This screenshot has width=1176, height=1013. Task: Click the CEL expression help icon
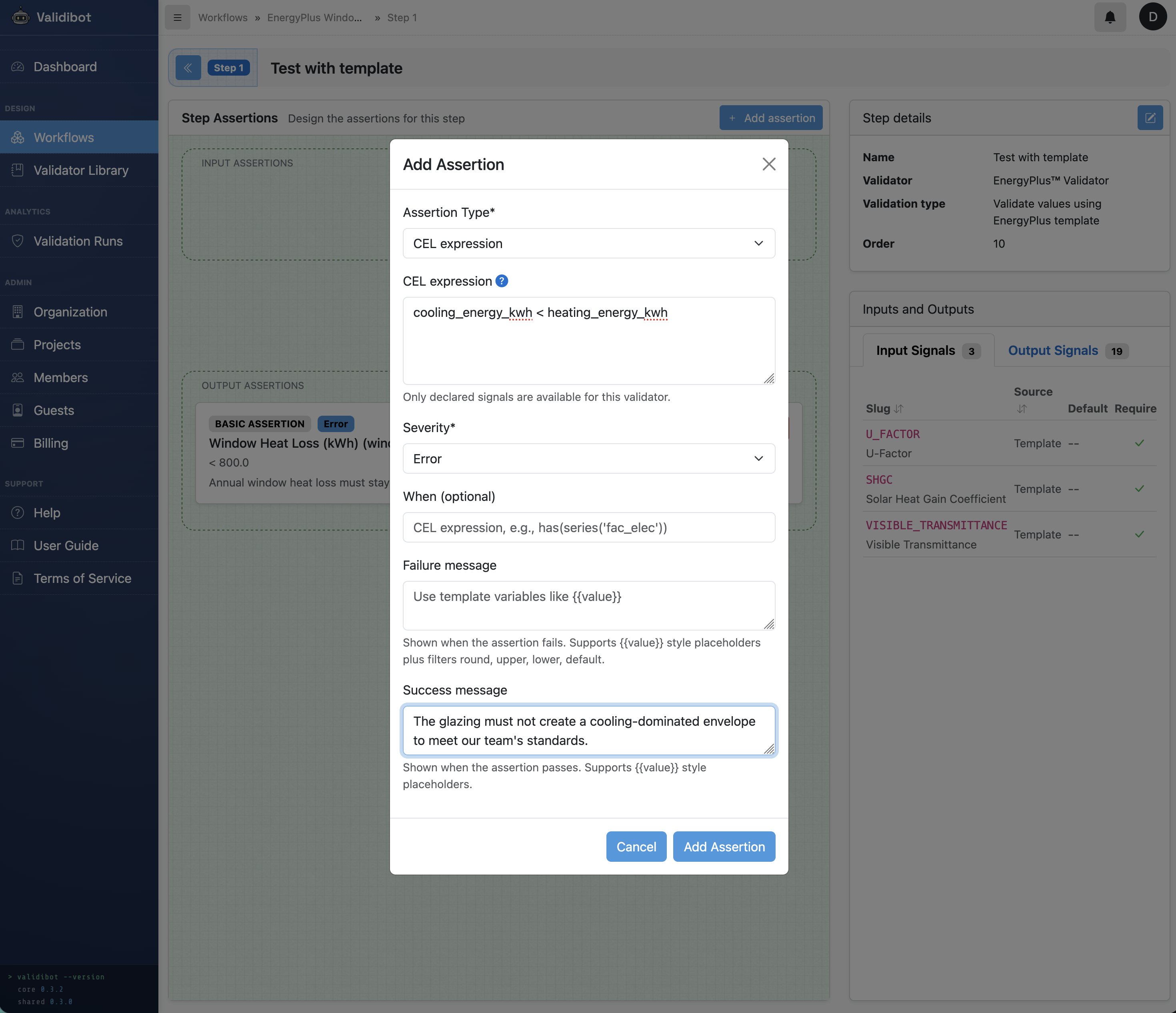[502, 281]
